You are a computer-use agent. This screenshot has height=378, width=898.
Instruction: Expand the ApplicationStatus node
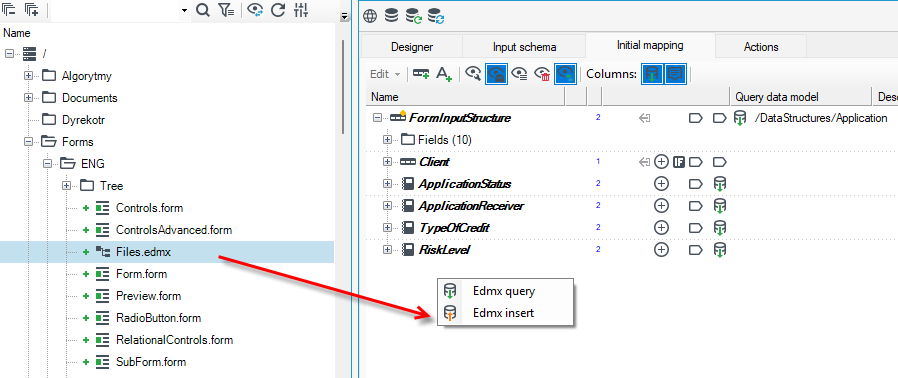[x=388, y=184]
